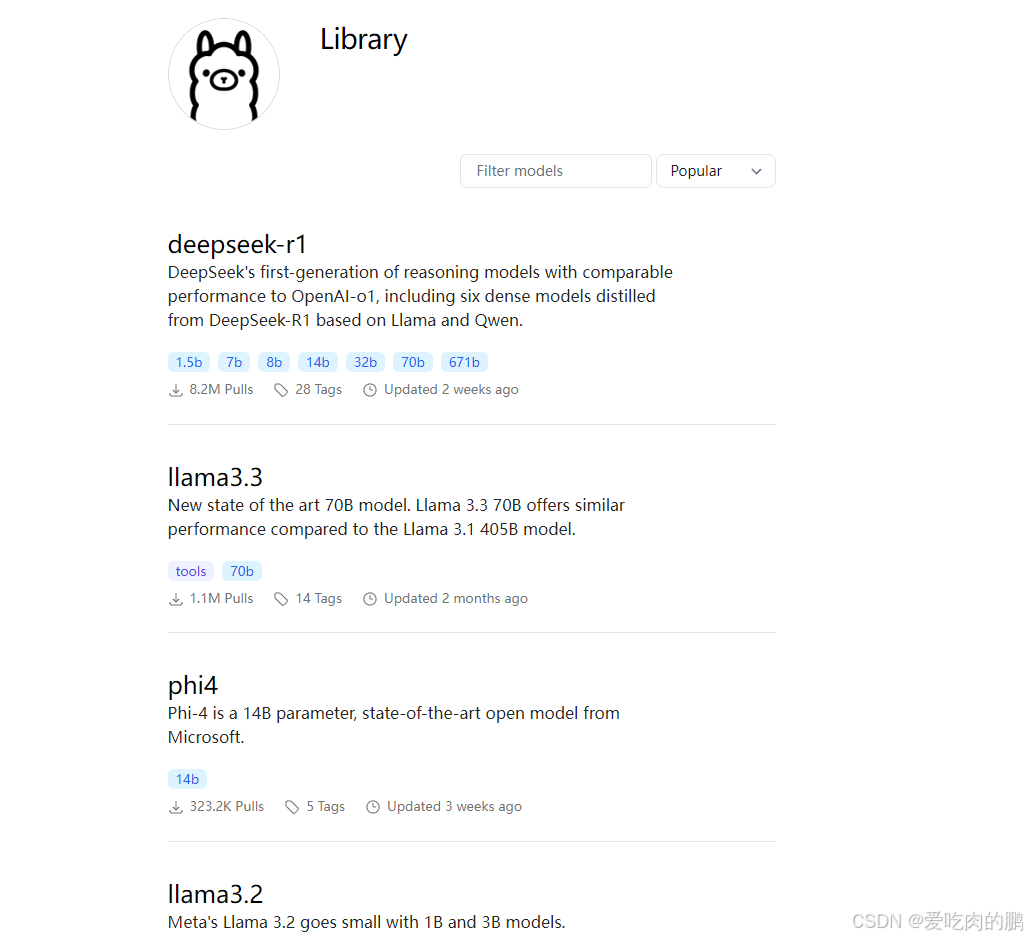Click the 14b tag under phi4
The width and height of the screenshot is (1027, 939).
[187, 779]
